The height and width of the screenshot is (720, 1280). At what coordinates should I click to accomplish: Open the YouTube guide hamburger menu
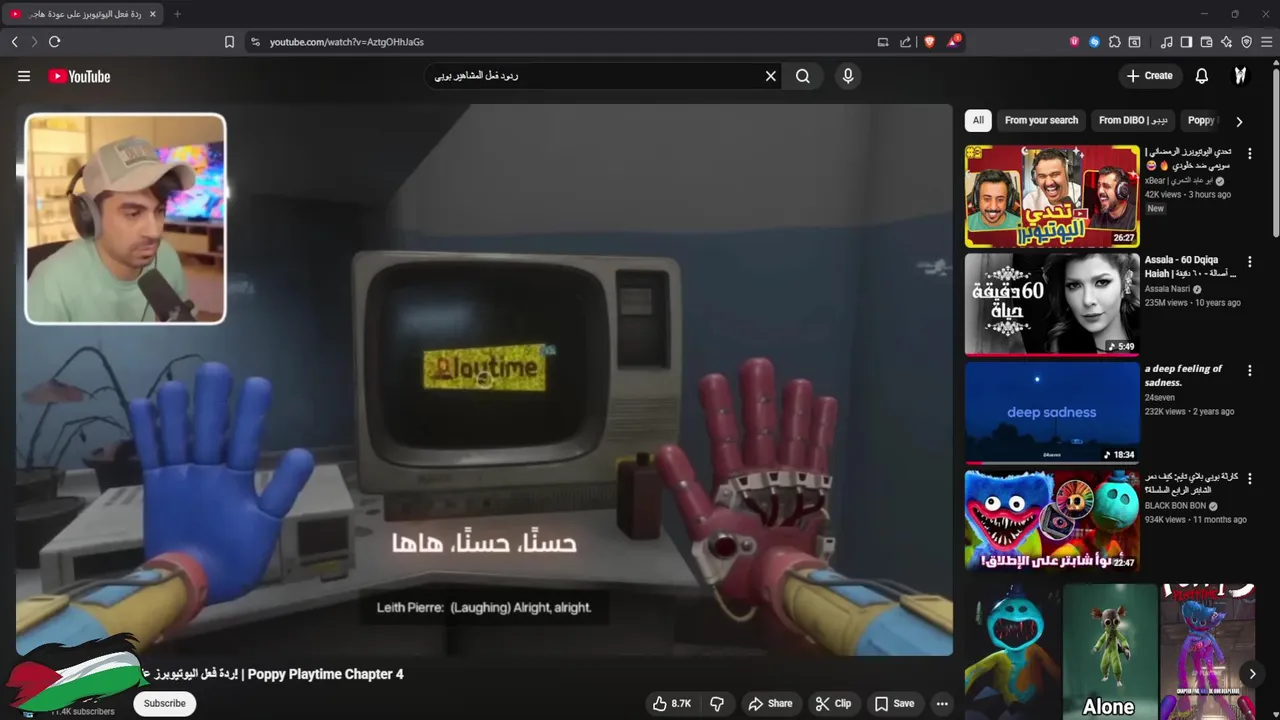pos(24,76)
